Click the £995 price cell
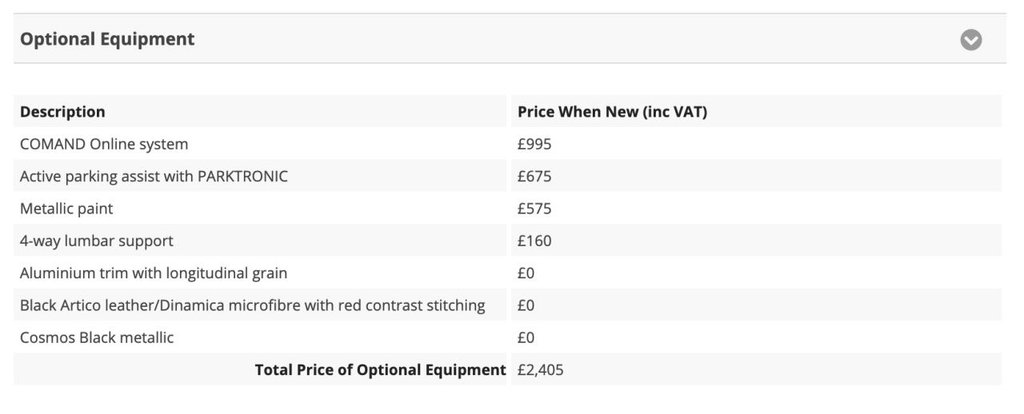Viewport: 1024px width, 414px height. (x=534, y=144)
